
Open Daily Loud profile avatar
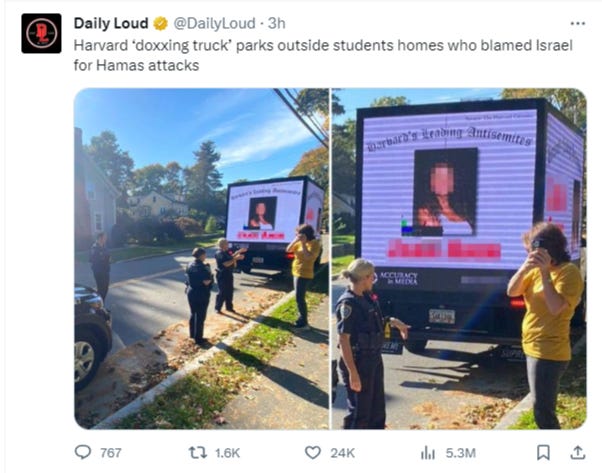click(x=41, y=33)
